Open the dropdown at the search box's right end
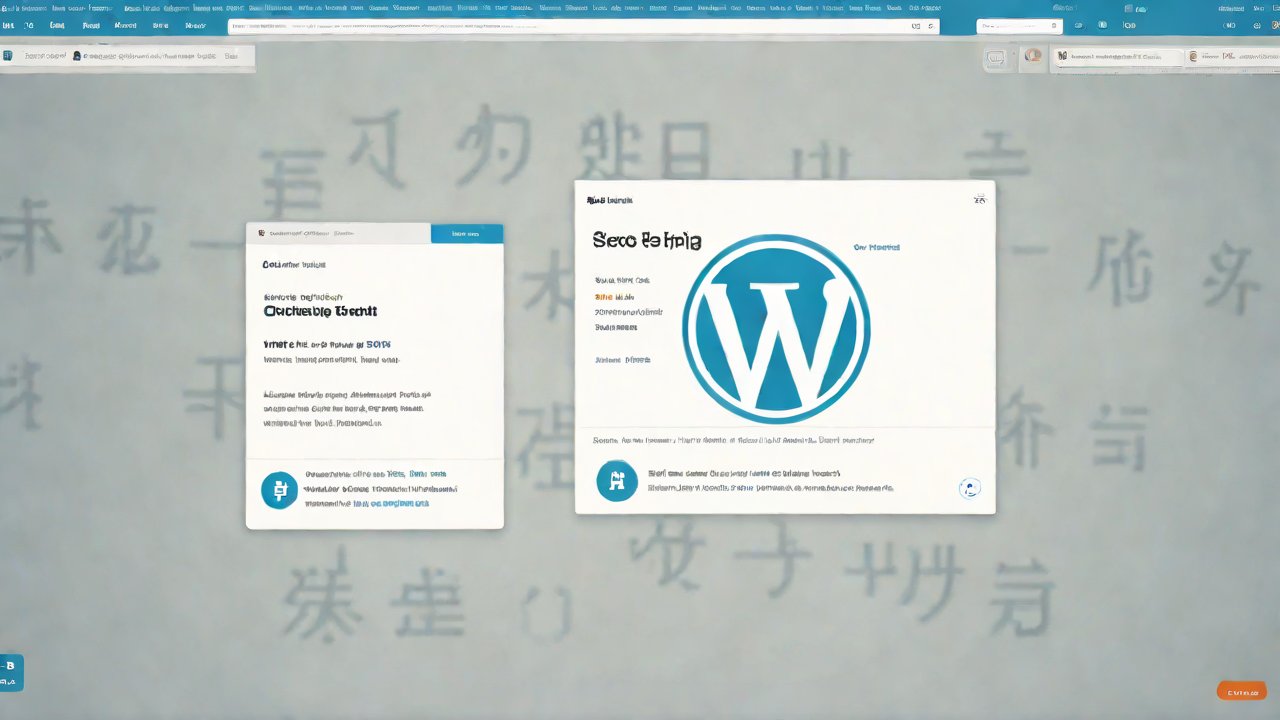The image size is (1280, 720). click(1054, 26)
